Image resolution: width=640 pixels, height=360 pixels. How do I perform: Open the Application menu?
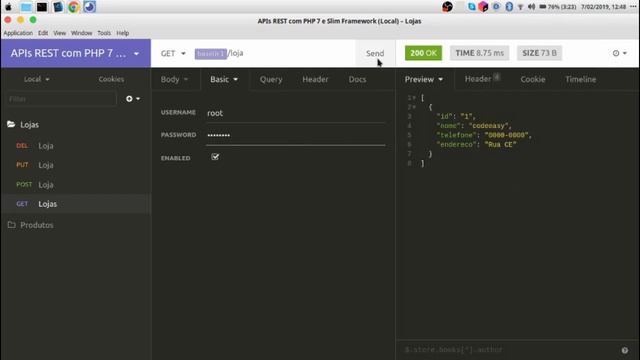pos(18,33)
